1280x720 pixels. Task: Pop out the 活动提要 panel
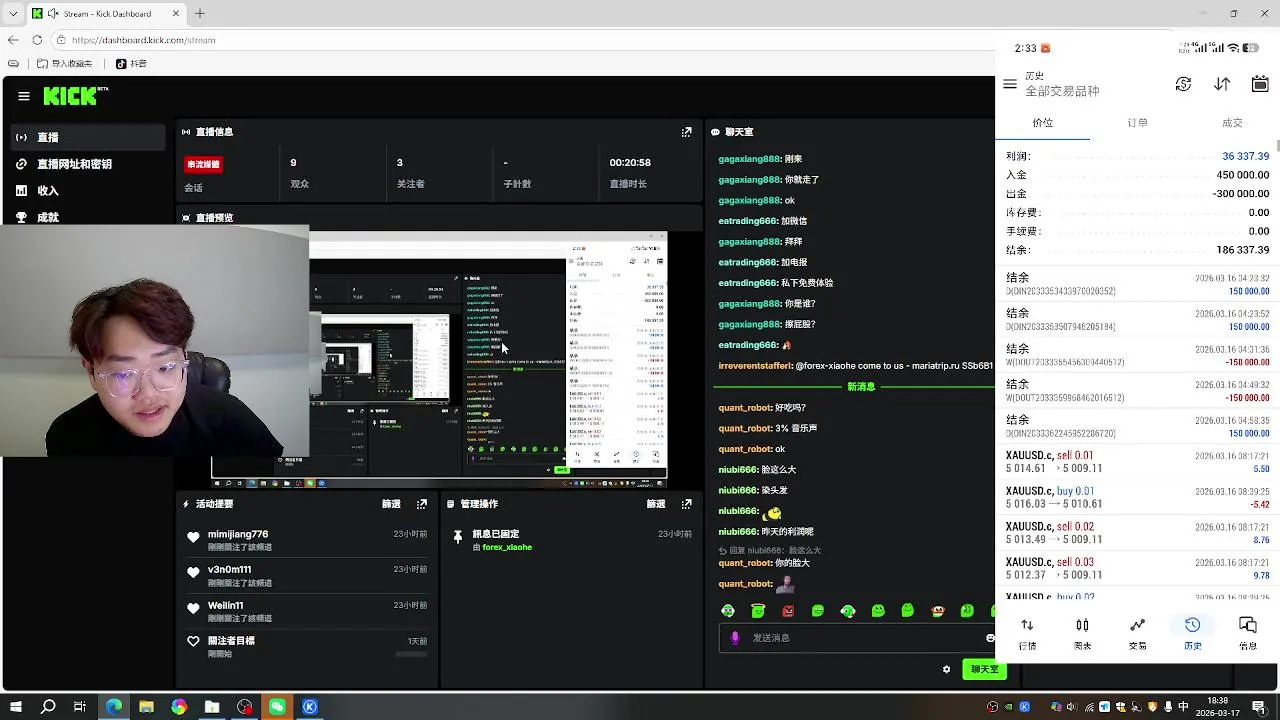pos(422,504)
